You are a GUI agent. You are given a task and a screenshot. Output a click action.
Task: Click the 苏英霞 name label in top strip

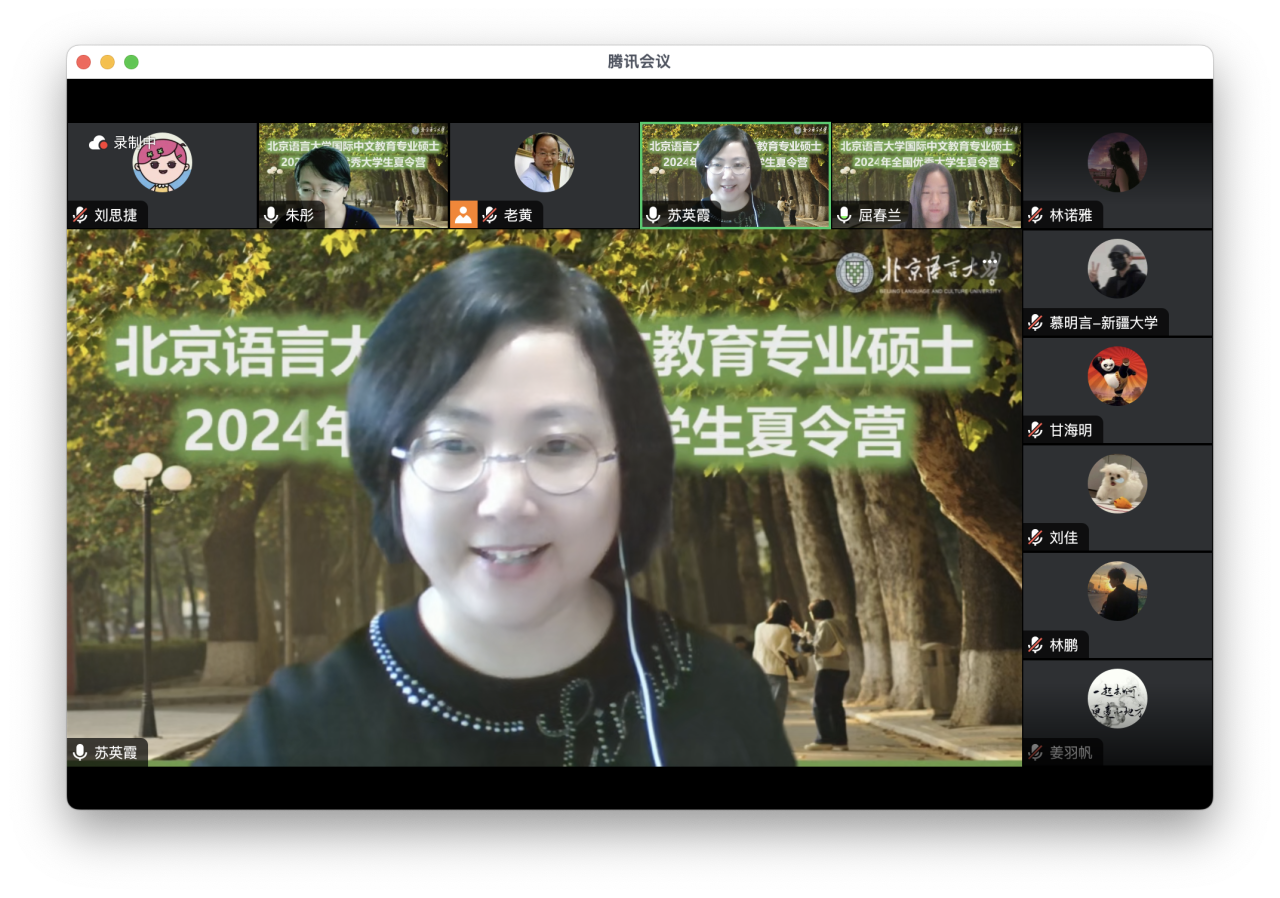689,215
